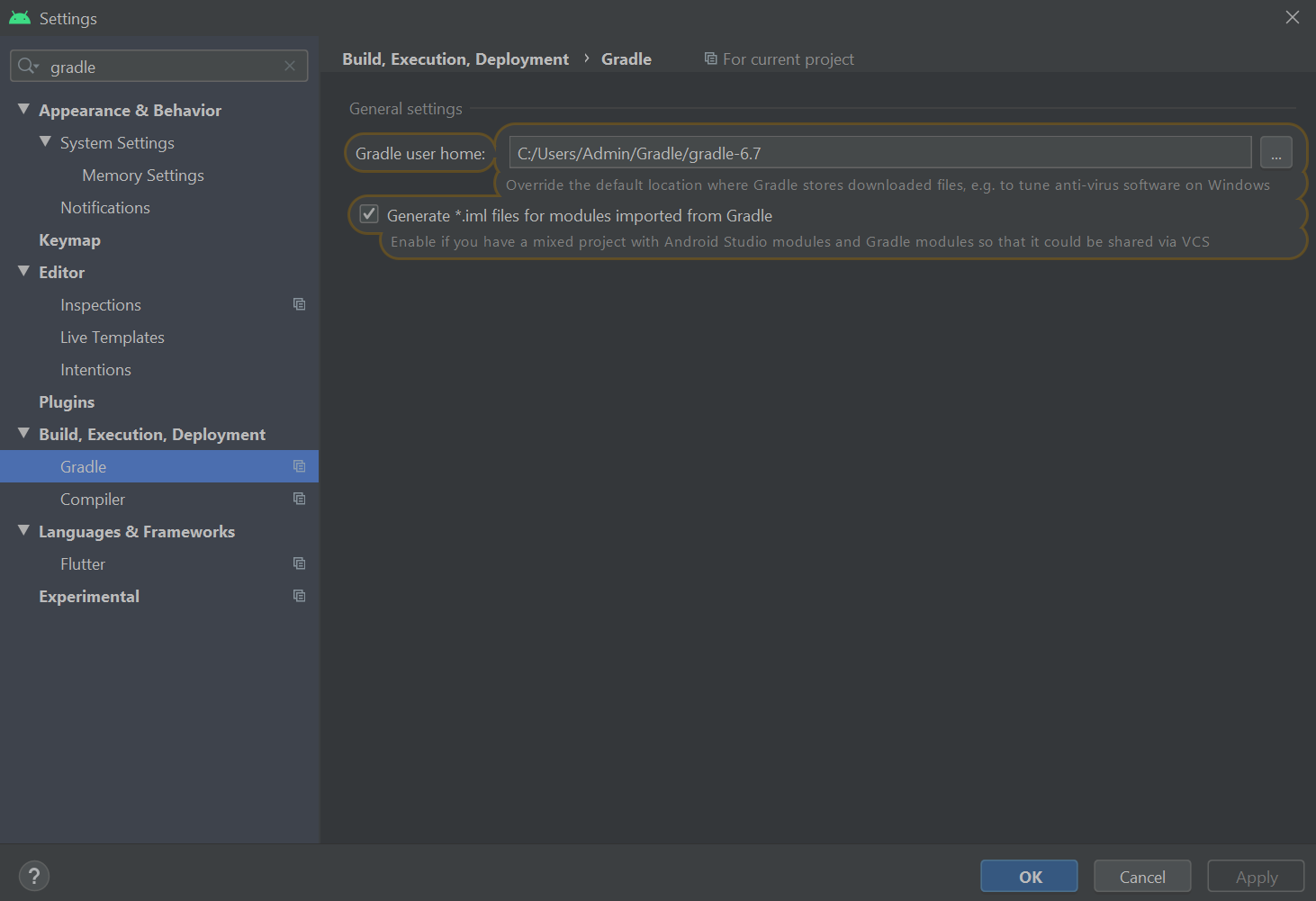This screenshot has height=901, width=1316.
Task: Click the For current project icon
Action: 711,59
